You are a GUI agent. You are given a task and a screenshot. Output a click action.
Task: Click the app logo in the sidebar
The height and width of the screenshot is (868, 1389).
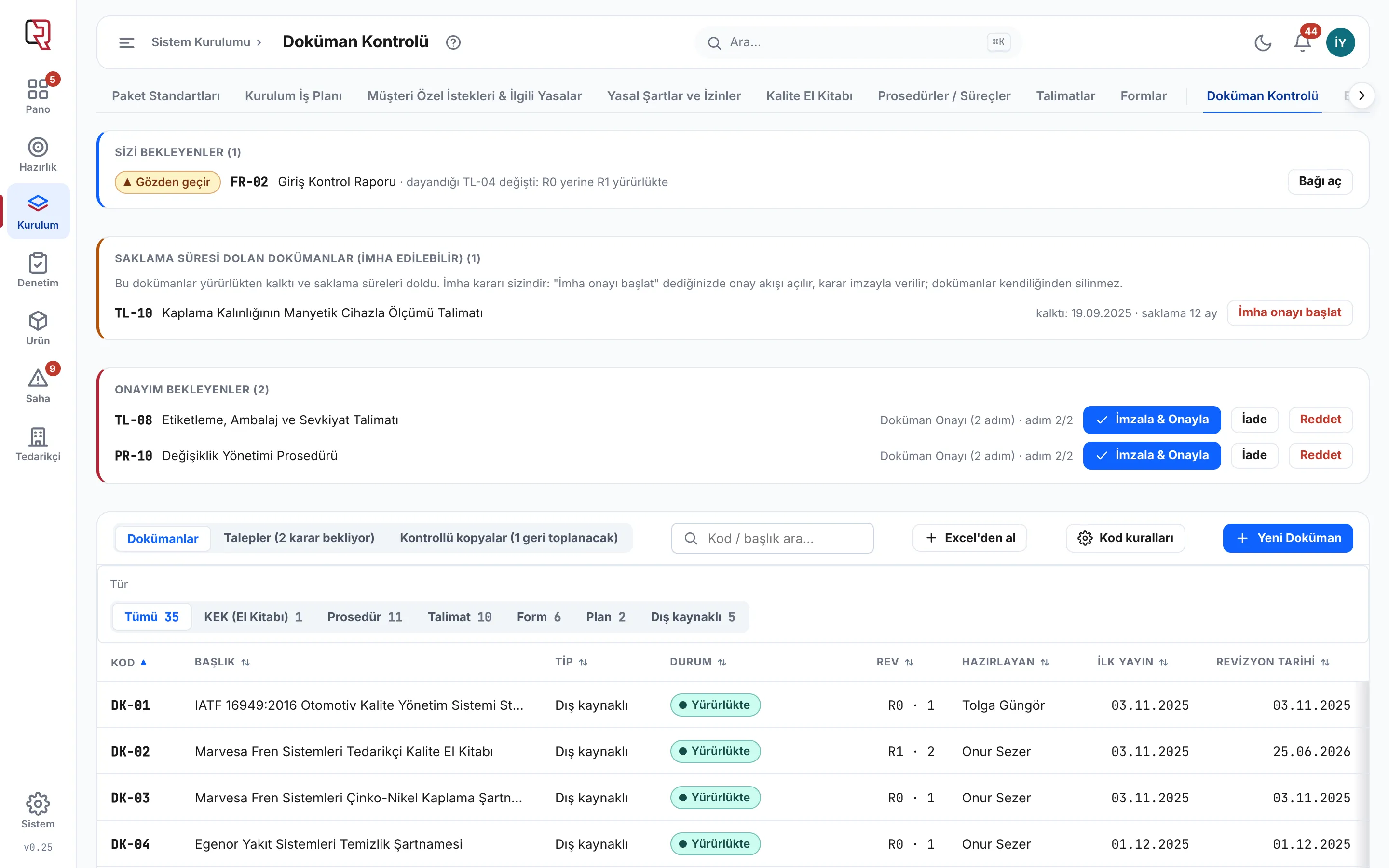pyautogui.click(x=38, y=34)
